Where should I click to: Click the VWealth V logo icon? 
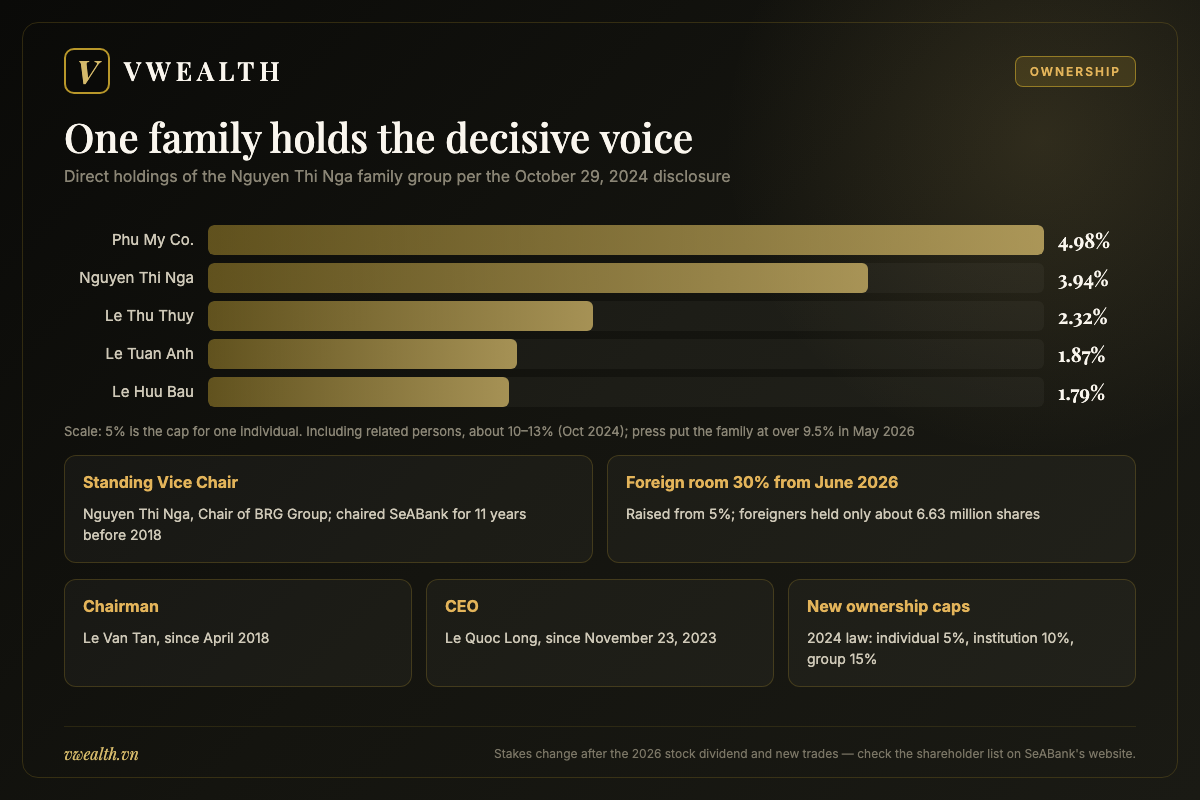pos(86,71)
